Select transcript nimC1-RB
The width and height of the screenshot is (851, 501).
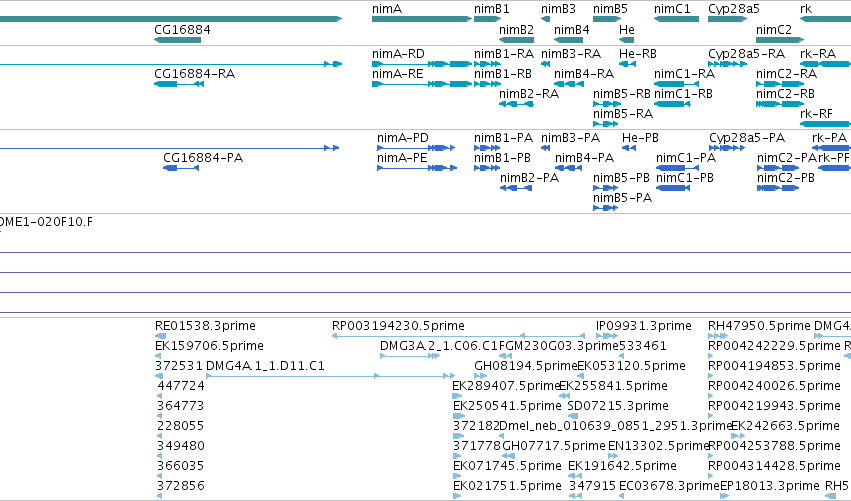click(x=672, y=104)
